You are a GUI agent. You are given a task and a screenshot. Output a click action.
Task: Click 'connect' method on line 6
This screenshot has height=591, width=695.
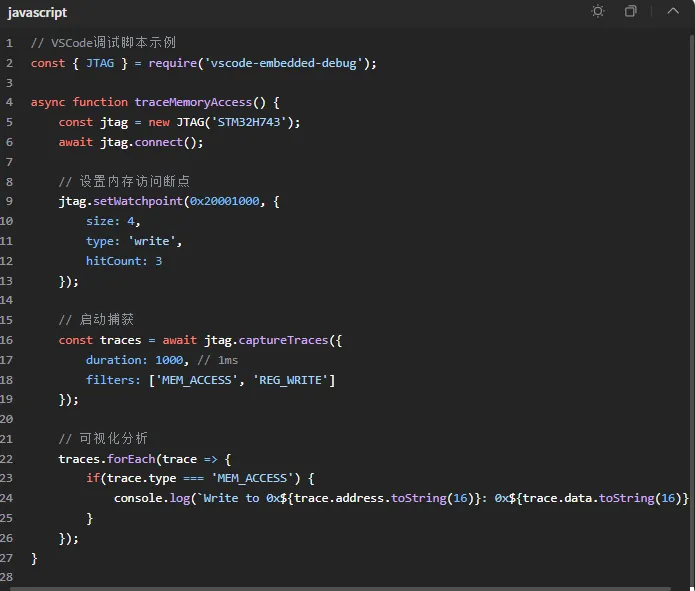(159, 142)
